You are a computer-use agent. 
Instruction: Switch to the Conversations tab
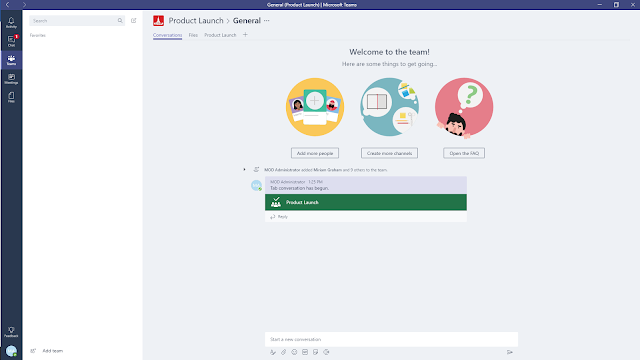pos(167,35)
